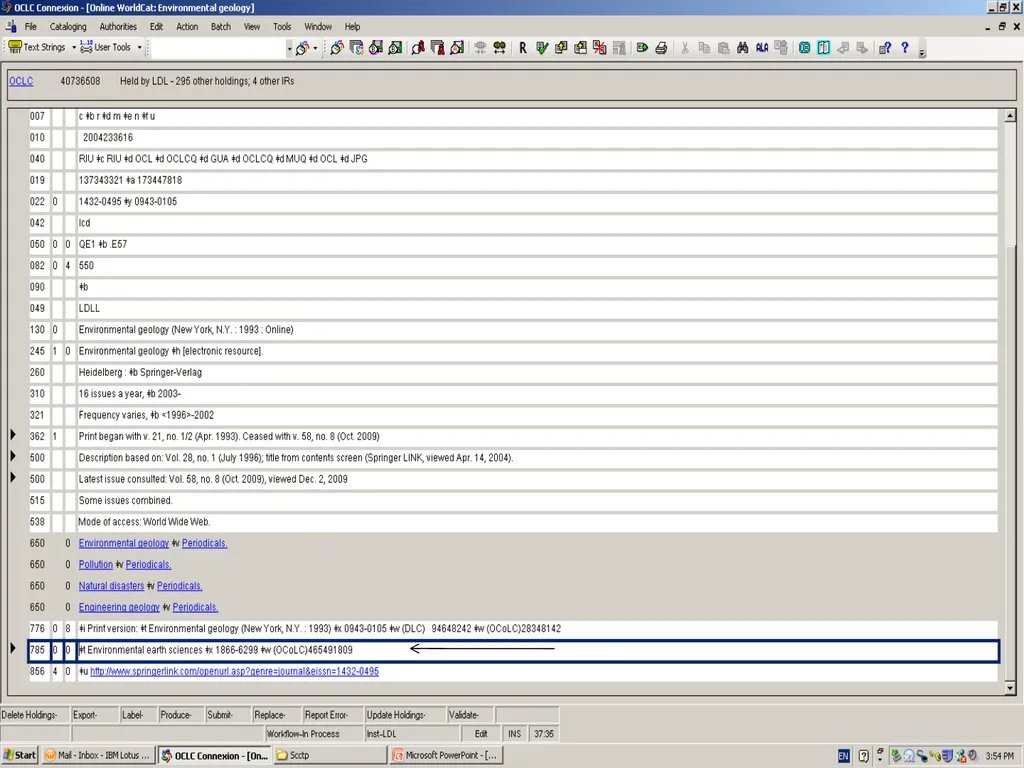Click the File menu's document icon

point(10,27)
